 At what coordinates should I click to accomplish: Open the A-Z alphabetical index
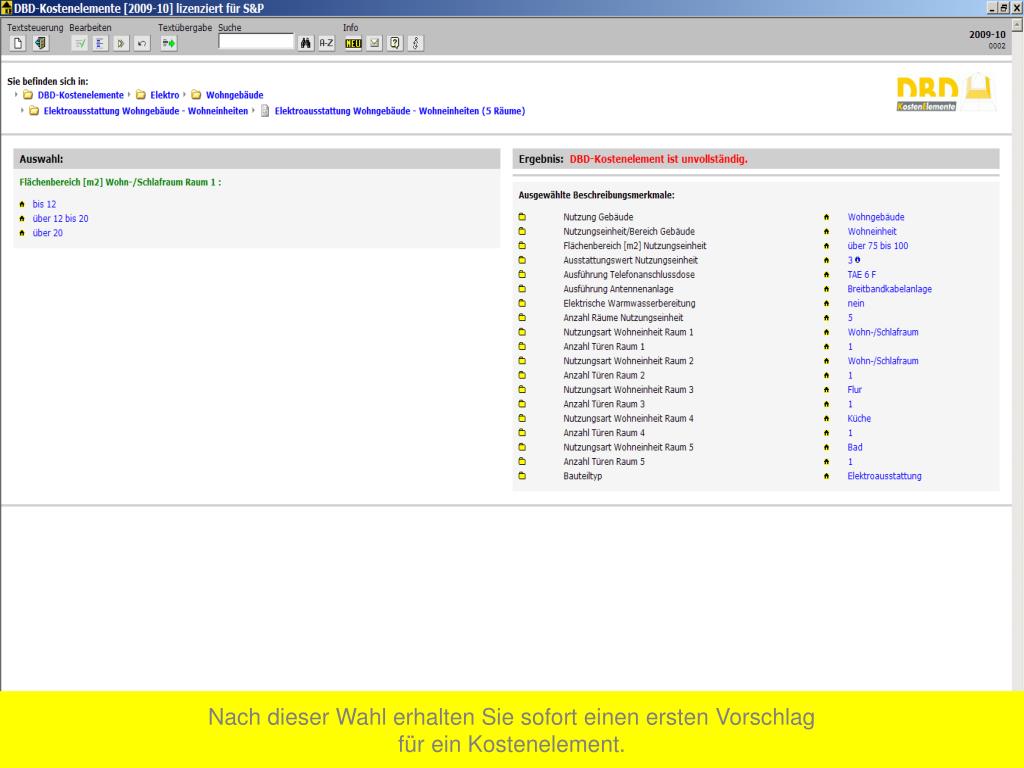[326, 43]
